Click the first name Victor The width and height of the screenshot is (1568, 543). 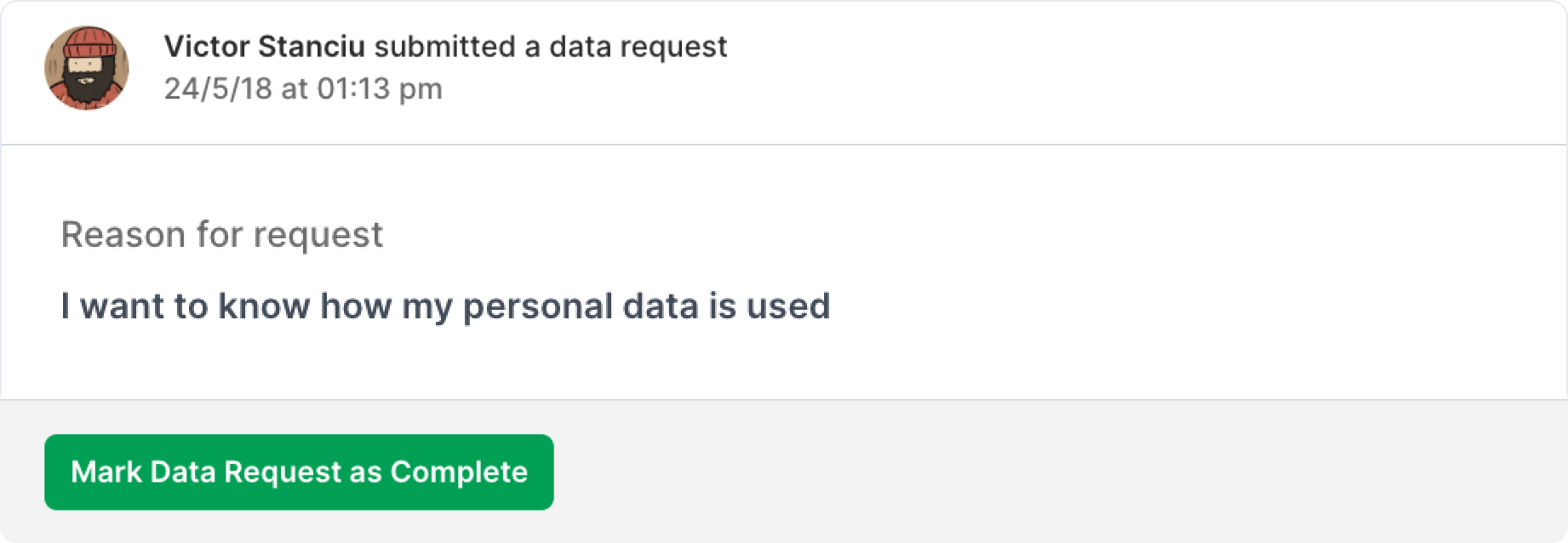[x=206, y=47]
